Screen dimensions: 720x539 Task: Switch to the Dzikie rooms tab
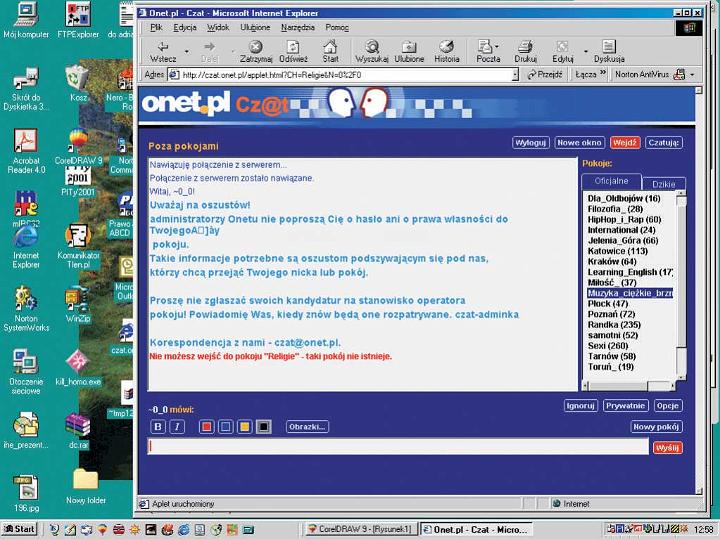(x=664, y=184)
